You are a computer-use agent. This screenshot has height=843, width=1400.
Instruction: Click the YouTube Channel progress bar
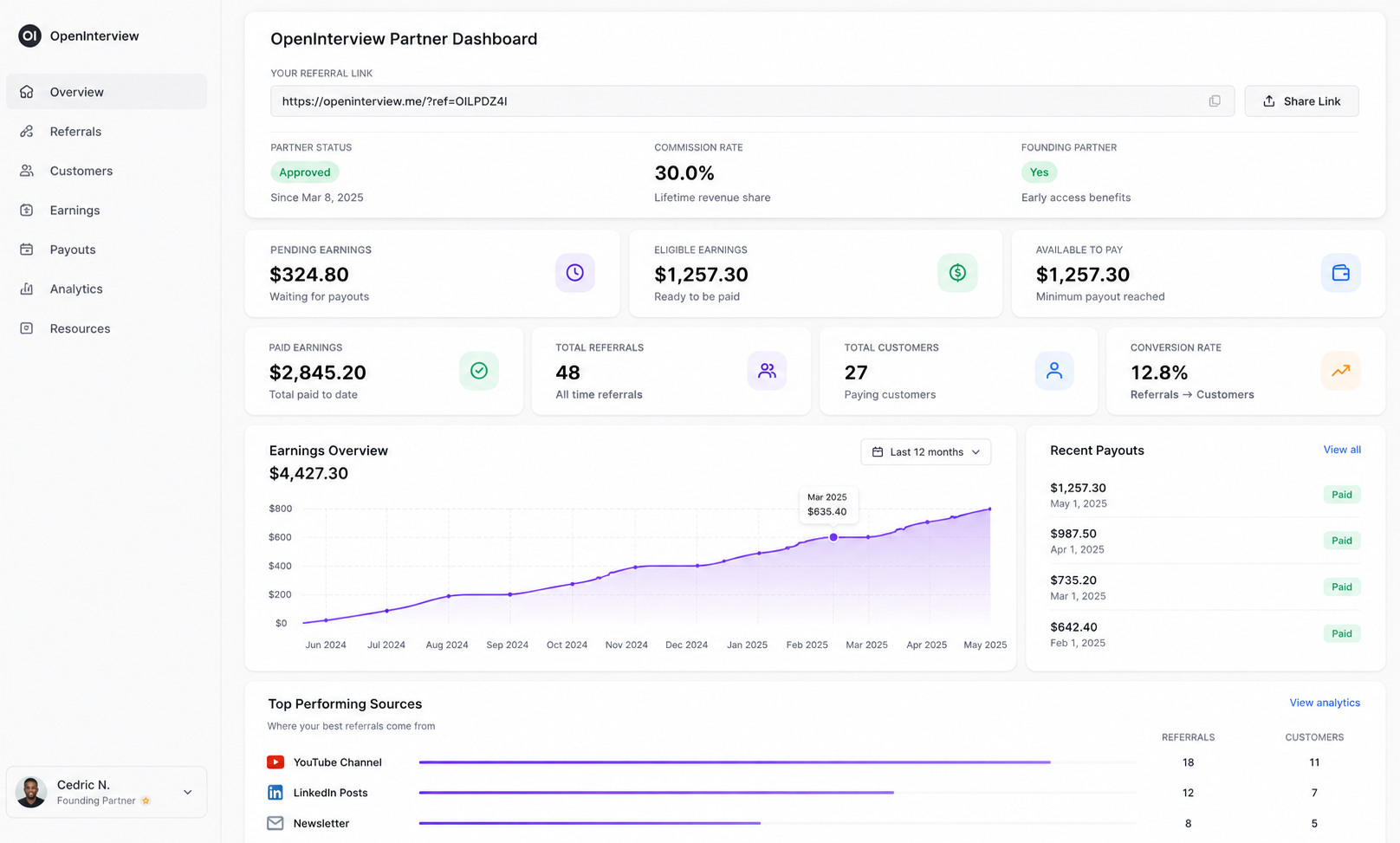[x=777, y=762]
